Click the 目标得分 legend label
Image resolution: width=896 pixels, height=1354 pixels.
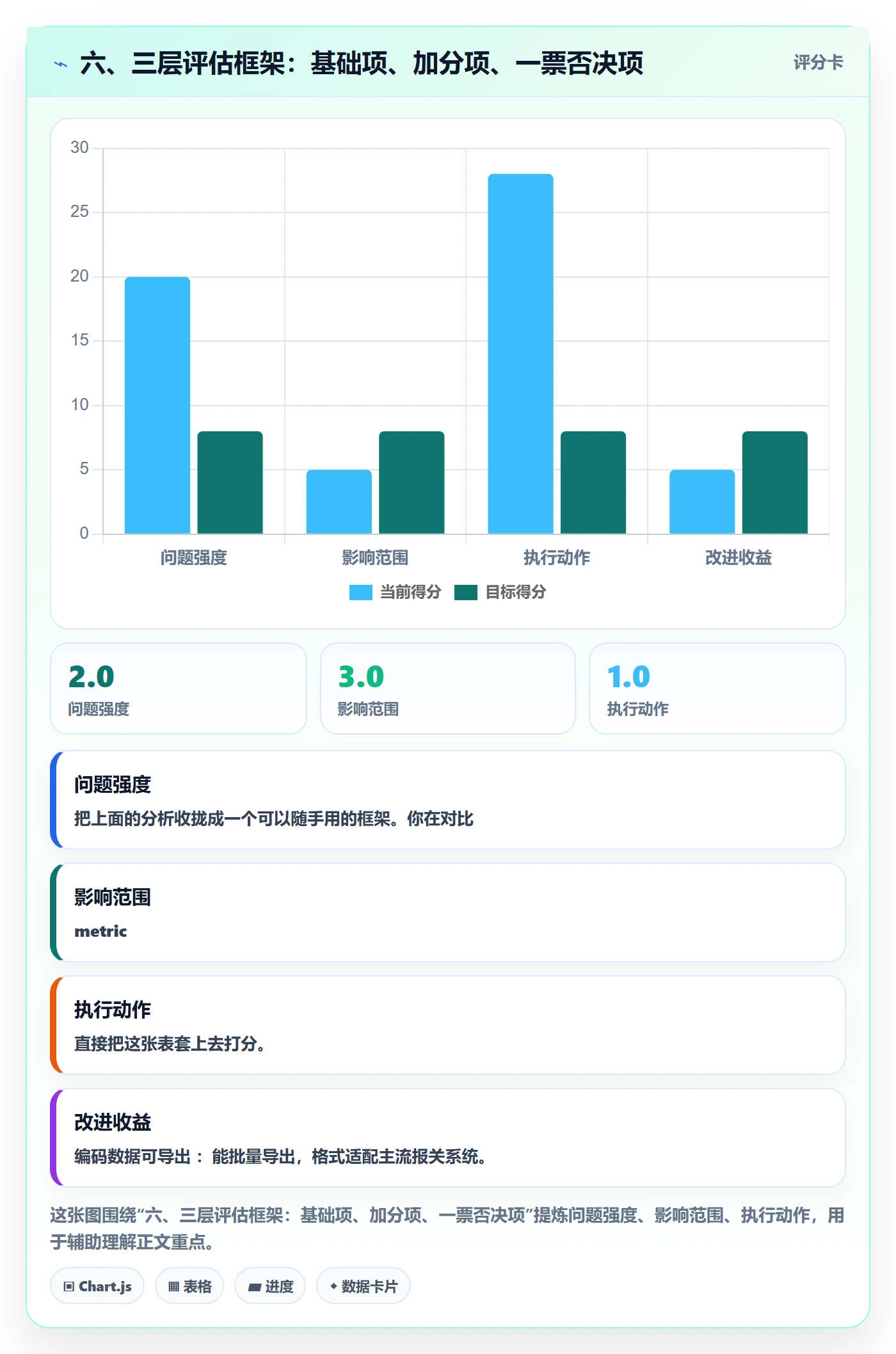click(x=515, y=593)
